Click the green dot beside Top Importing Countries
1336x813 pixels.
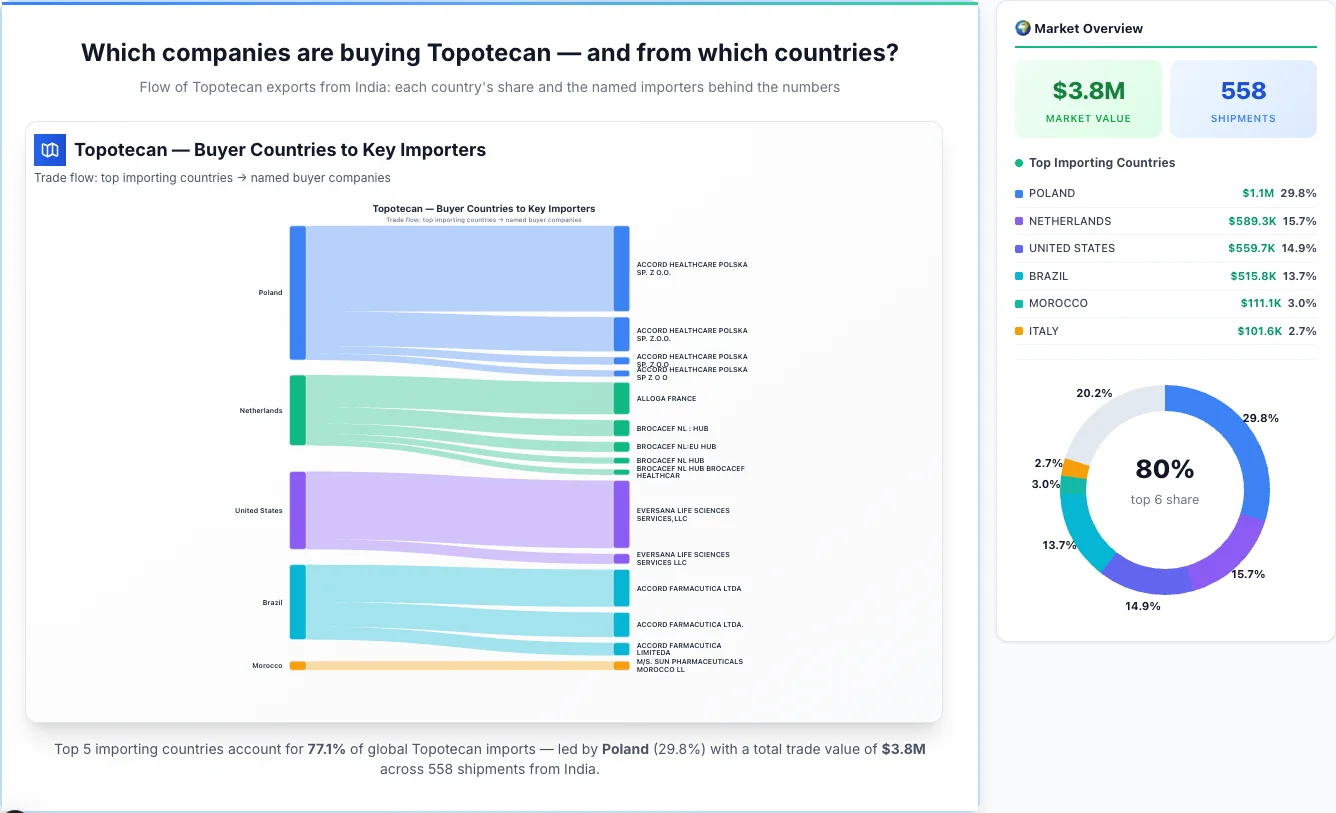pos(1017,163)
